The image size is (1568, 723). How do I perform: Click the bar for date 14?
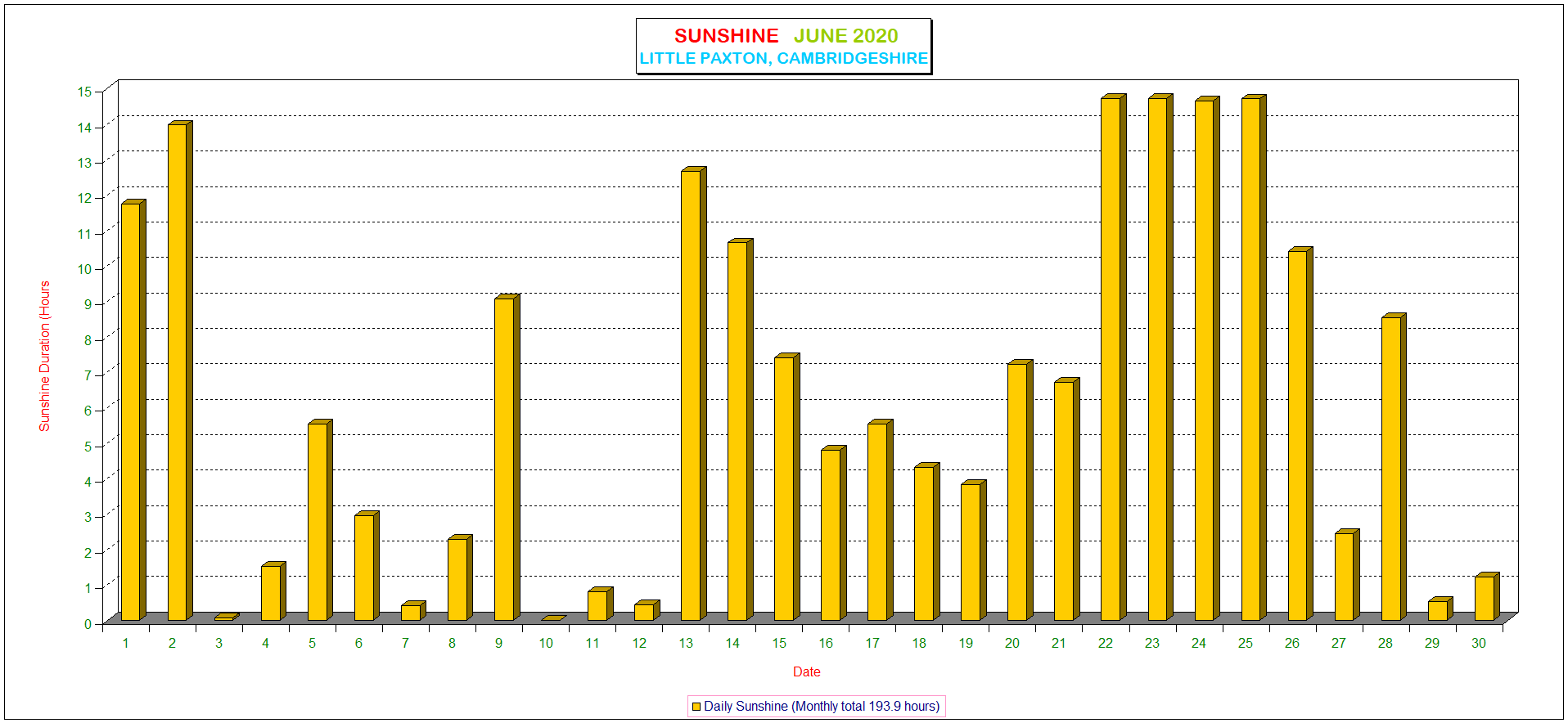740,429
